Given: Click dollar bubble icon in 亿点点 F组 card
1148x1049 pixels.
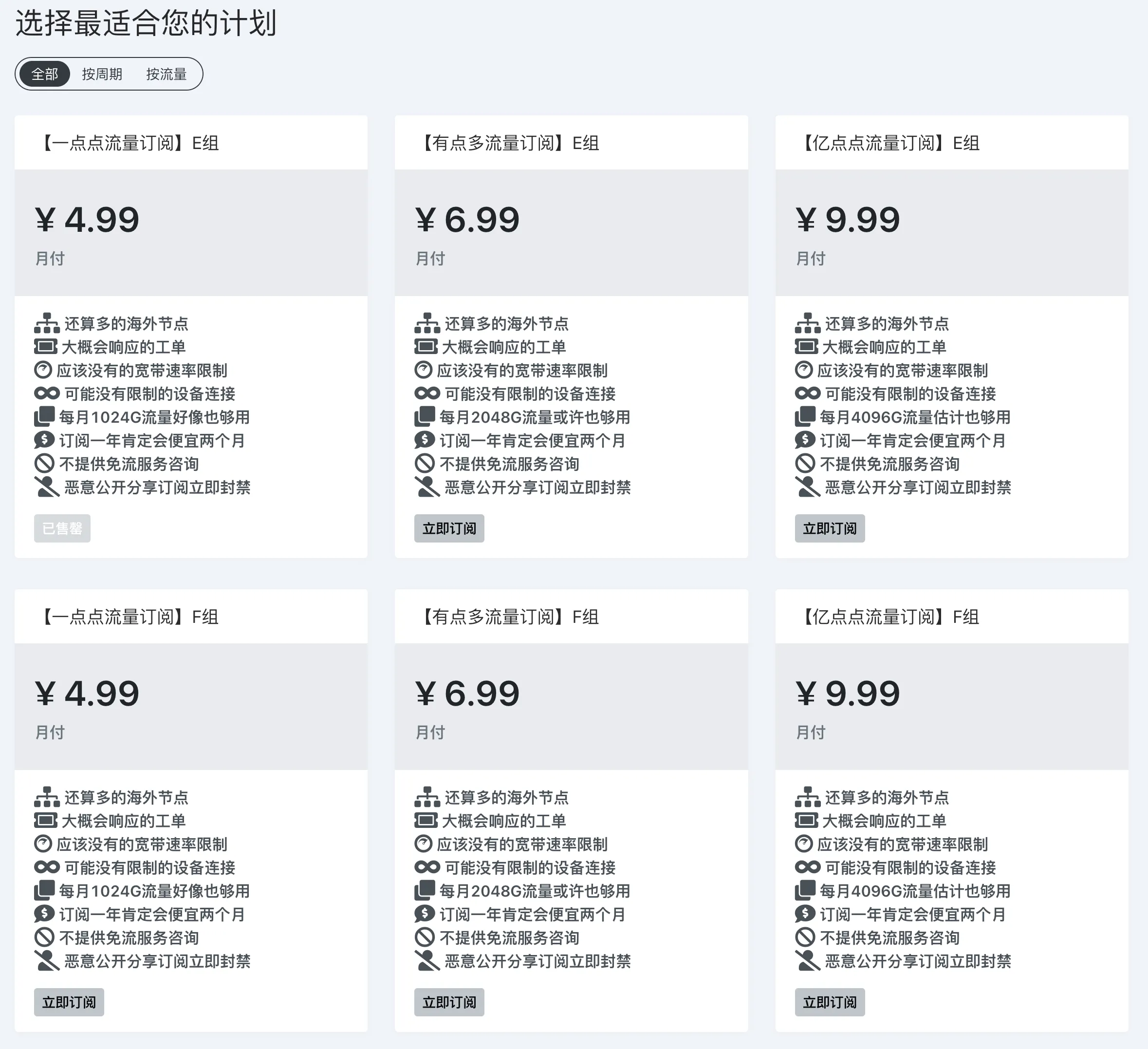Looking at the screenshot, I should [x=804, y=914].
